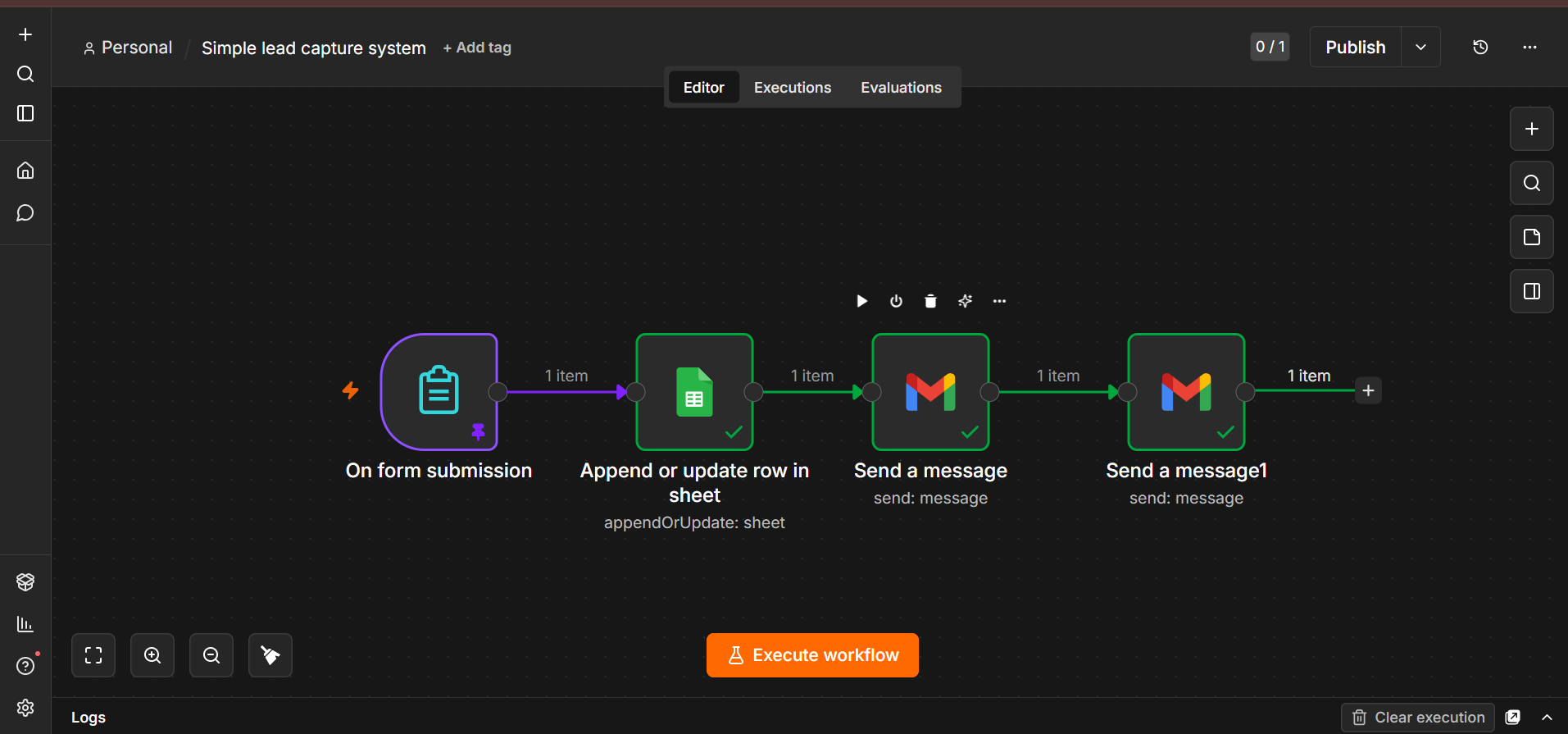Open the help question mark icon
This screenshot has height=734, width=1568.
tap(25, 666)
